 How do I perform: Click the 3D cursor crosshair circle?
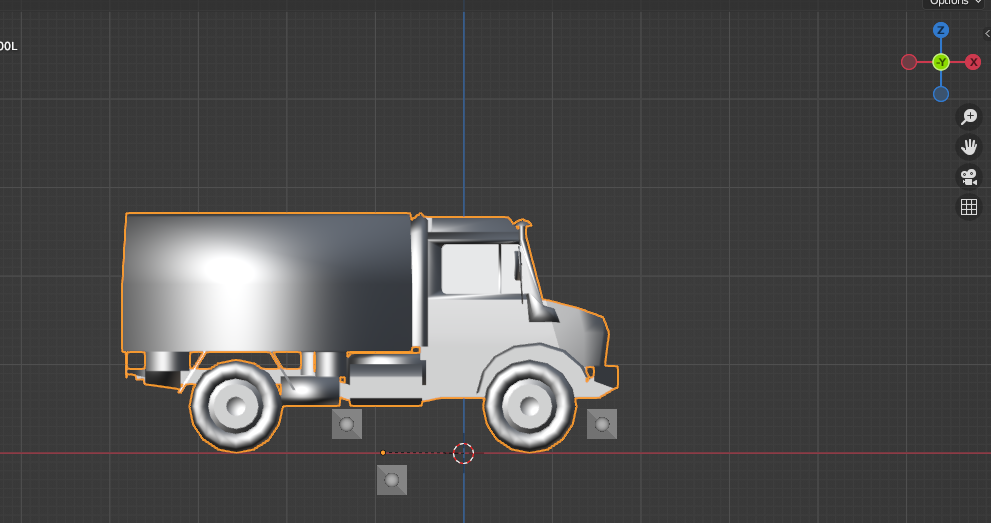tap(463, 453)
